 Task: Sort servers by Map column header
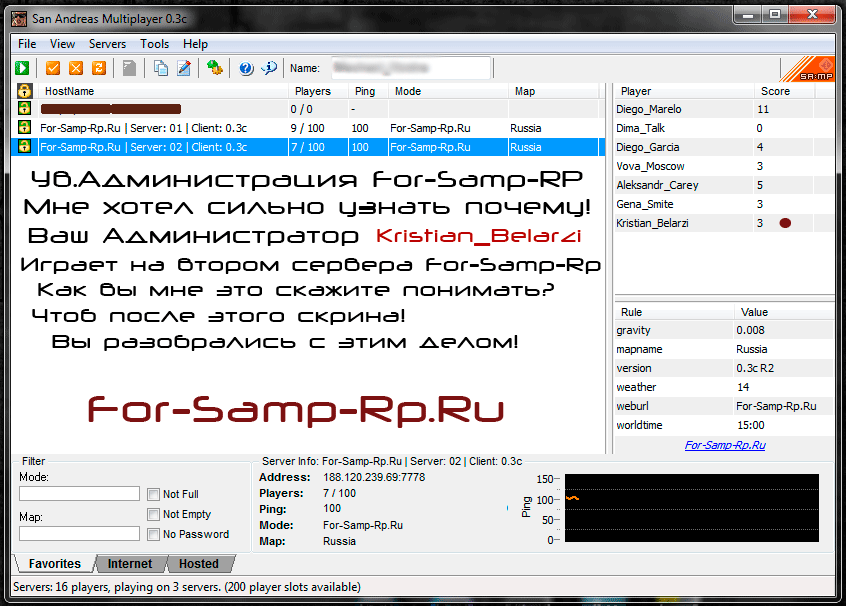[554, 91]
